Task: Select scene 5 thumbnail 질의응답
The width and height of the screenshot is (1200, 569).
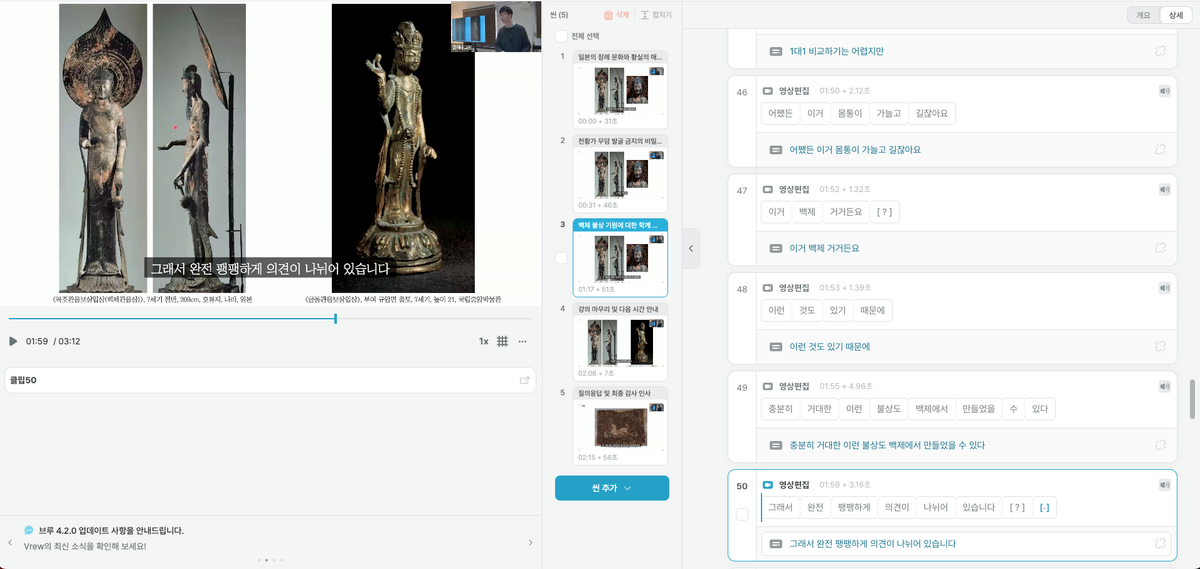Action: [x=620, y=426]
